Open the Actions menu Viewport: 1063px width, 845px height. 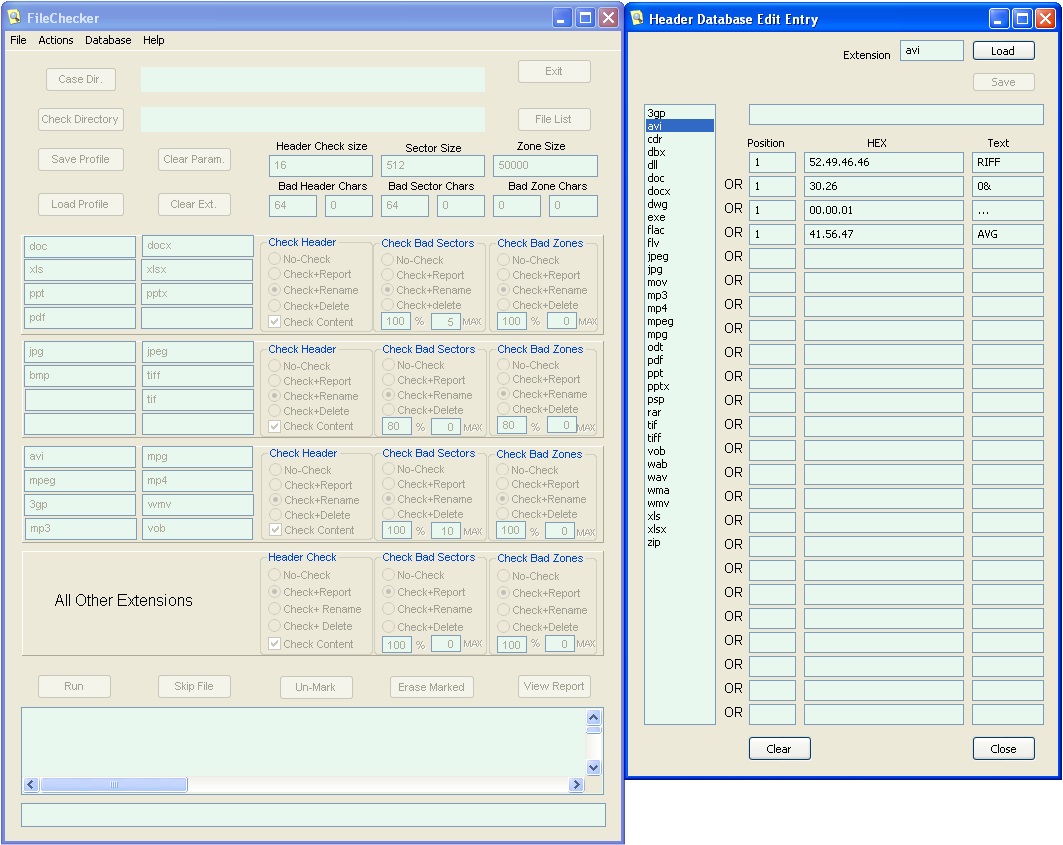tap(56, 40)
